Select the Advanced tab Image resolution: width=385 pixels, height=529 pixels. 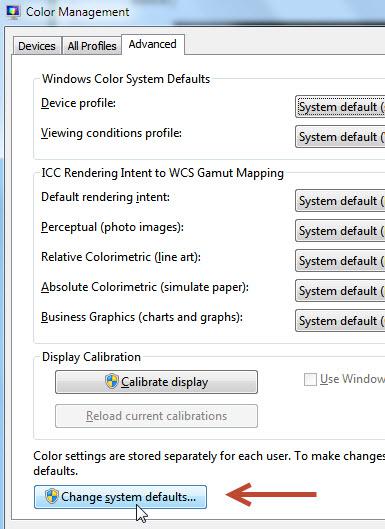pyautogui.click(x=153, y=44)
